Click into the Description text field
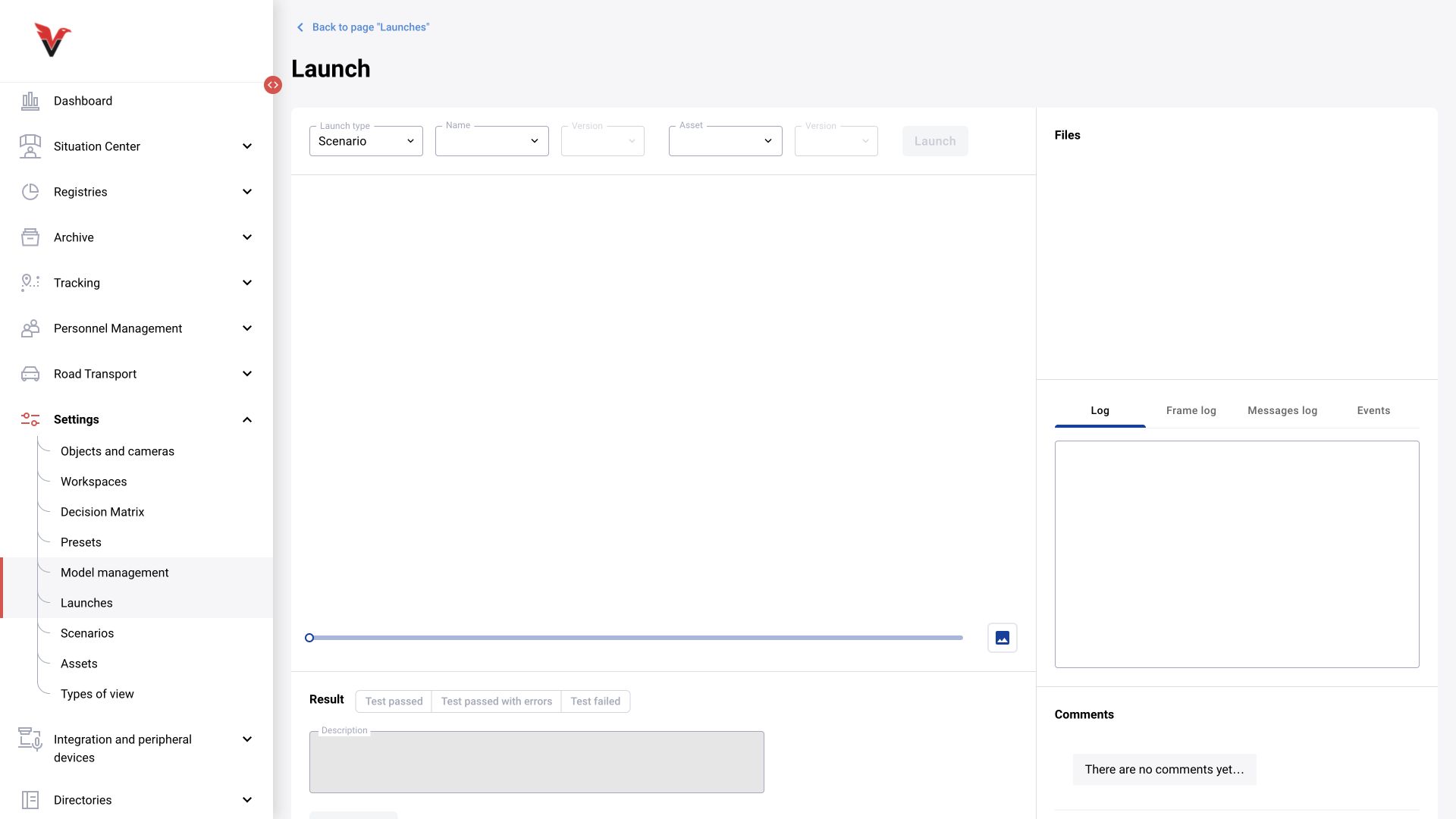 pyautogui.click(x=537, y=762)
